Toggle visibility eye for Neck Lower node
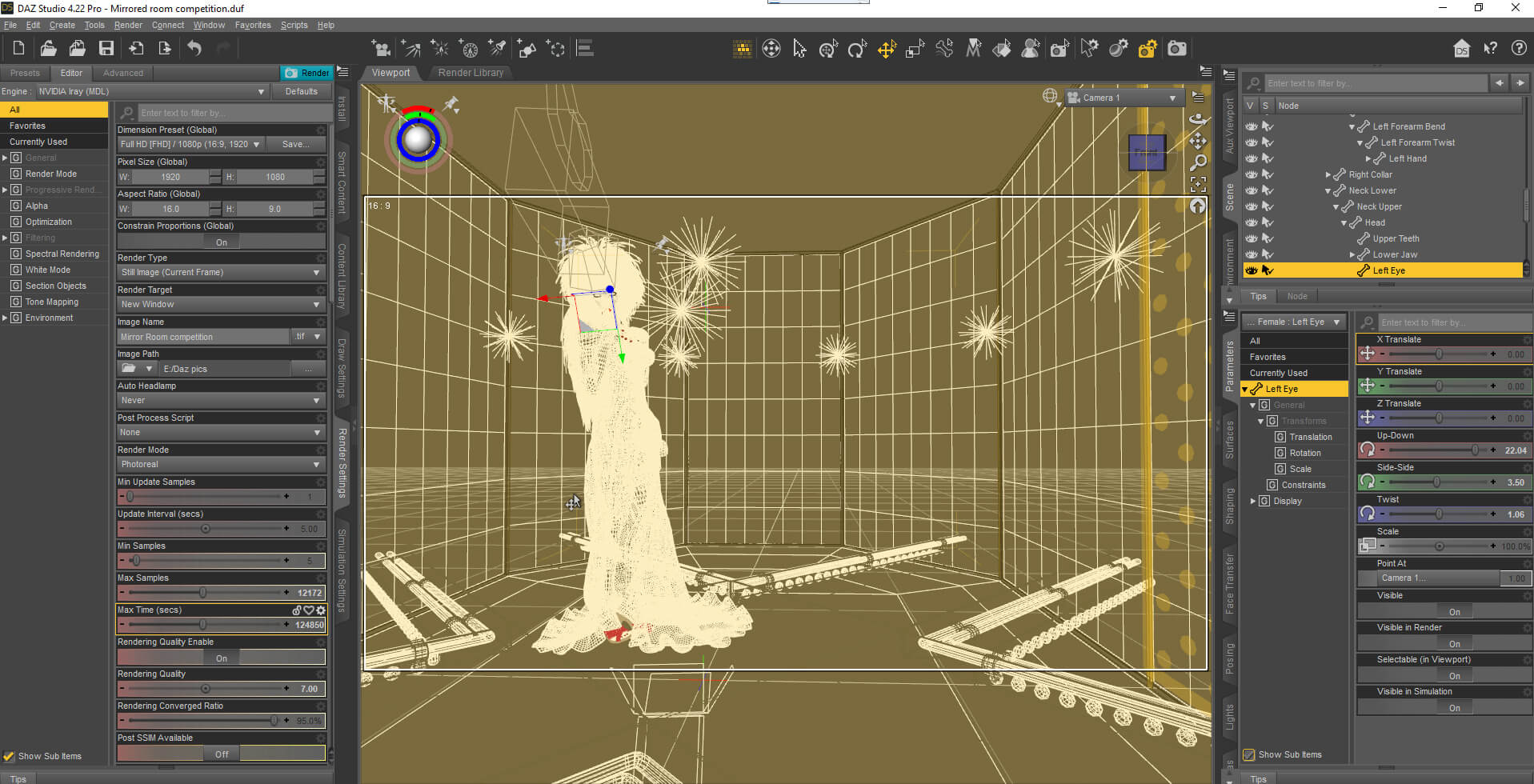Viewport: 1534px width, 784px height. (x=1252, y=190)
